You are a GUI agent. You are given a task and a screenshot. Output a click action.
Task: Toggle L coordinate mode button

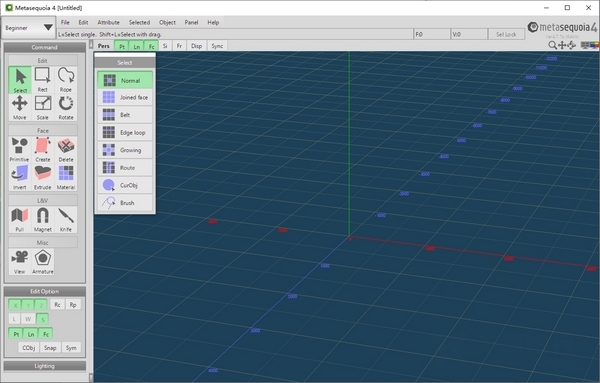pos(15,319)
